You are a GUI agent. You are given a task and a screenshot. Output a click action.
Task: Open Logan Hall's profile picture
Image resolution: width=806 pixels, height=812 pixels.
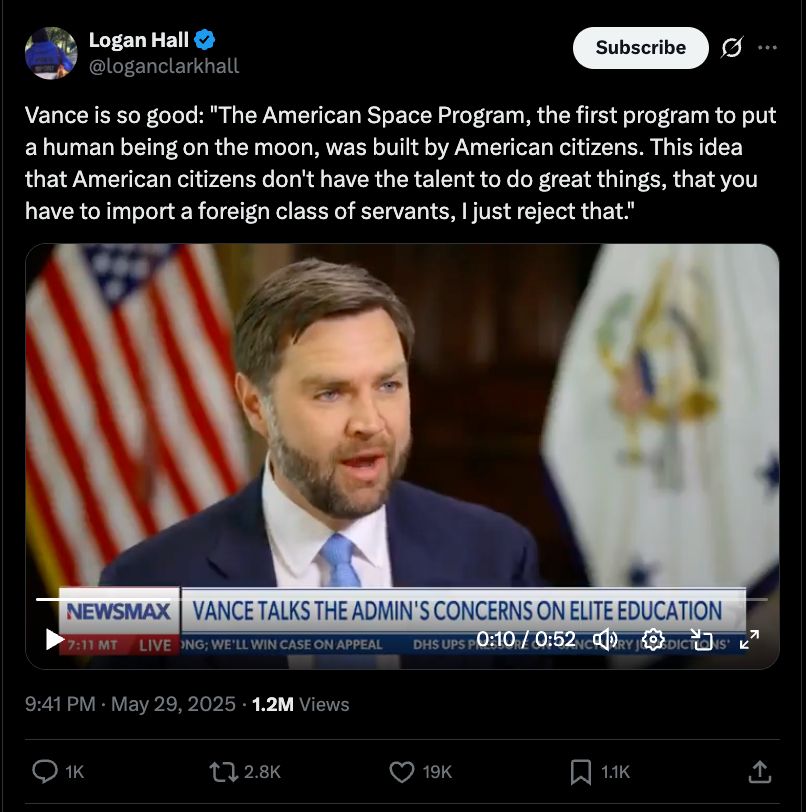click(x=51, y=53)
